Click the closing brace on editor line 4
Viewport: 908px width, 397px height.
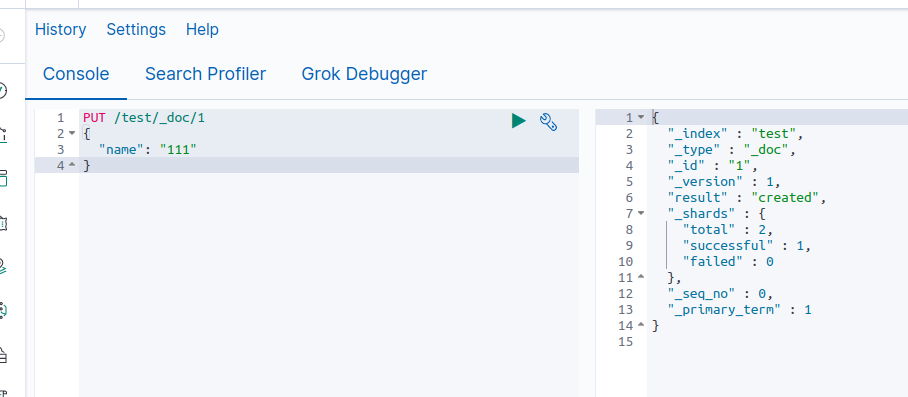pos(87,166)
